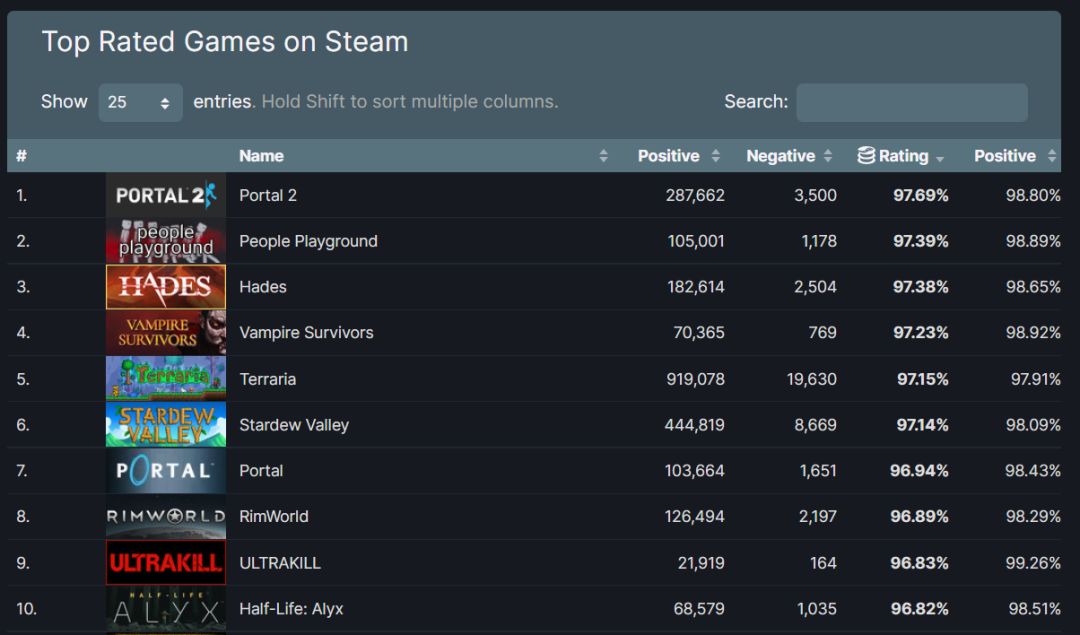Open the RimWorld game name link
Image resolution: width=1080 pixels, height=635 pixels.
273,517
